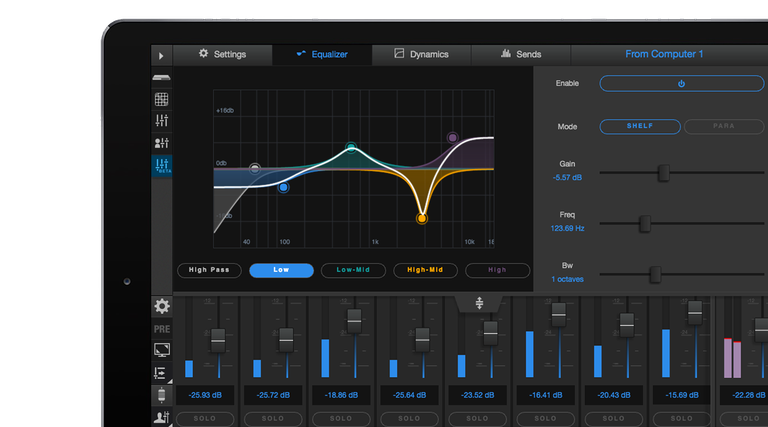Image resolution: width=768 pixels, height=427 pixels.
Task: Open the mixer faders icon in sidebar
Action: click(x=161, y=121)
